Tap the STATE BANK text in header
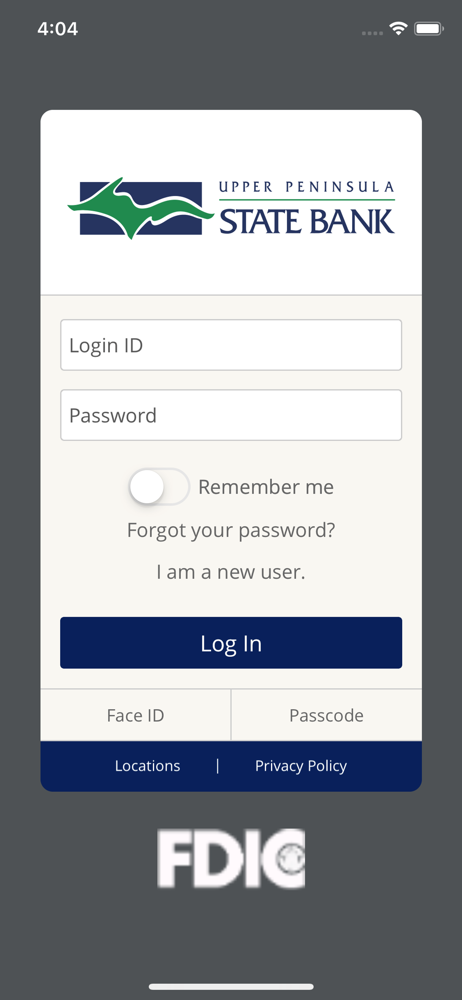The width and height of the screenshot is (462, 1000). pyautogui.click(x=307, y=221)
